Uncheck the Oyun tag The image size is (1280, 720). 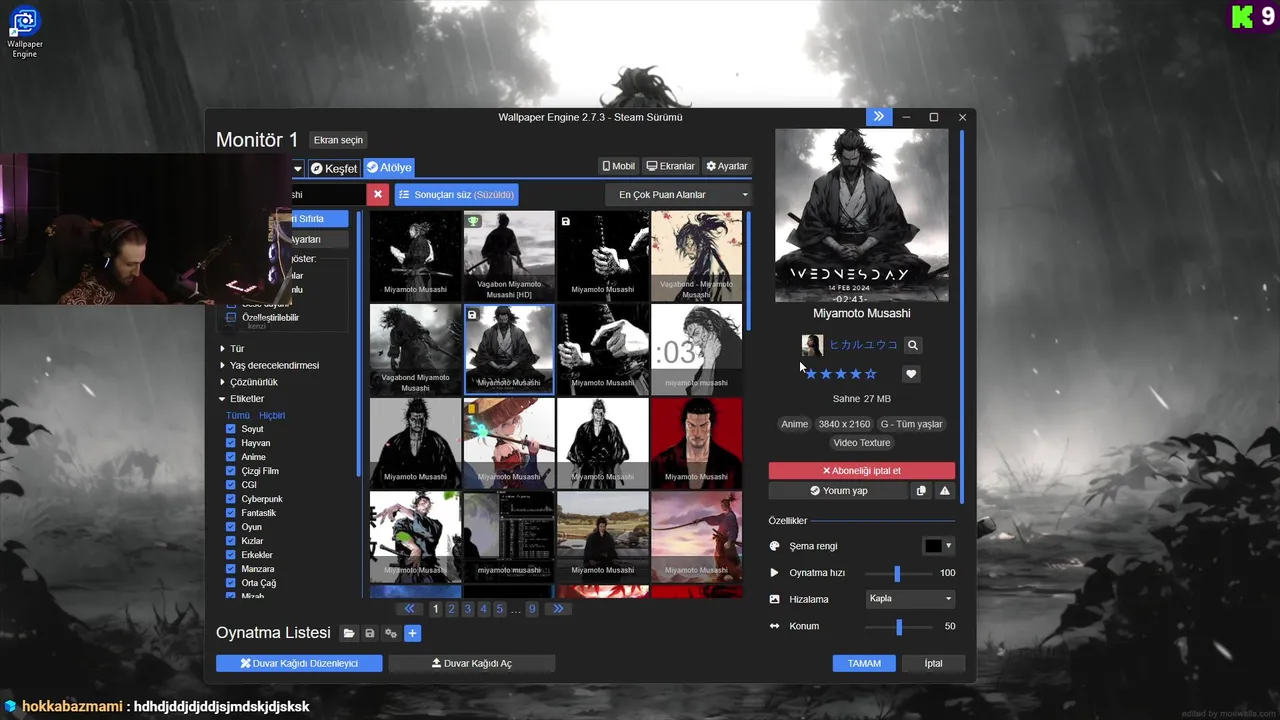231,527
